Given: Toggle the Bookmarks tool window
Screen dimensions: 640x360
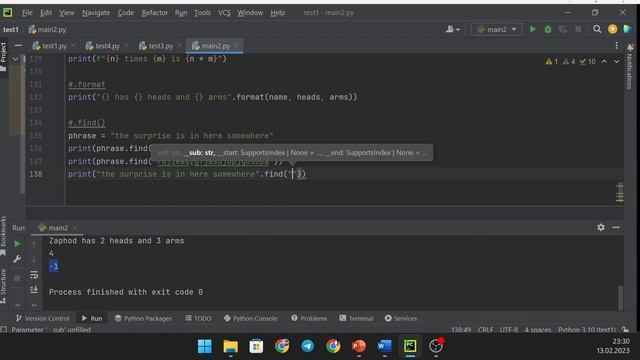Looking at the screenshot, I should (3, 236).
